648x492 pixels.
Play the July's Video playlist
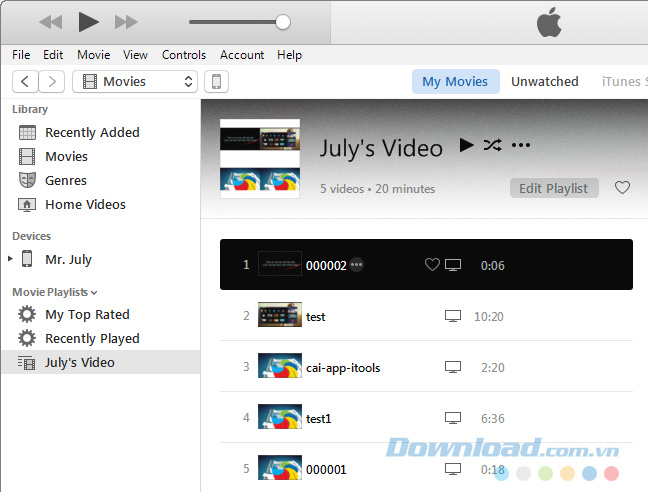pos(467,145)
